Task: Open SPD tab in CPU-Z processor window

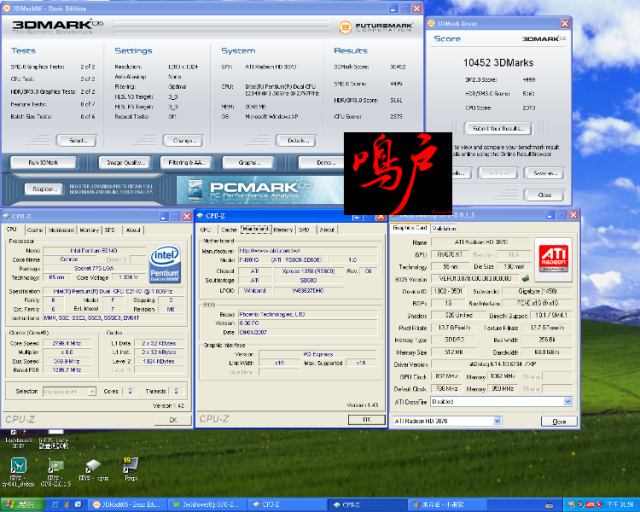Action: tap(110, 230)
